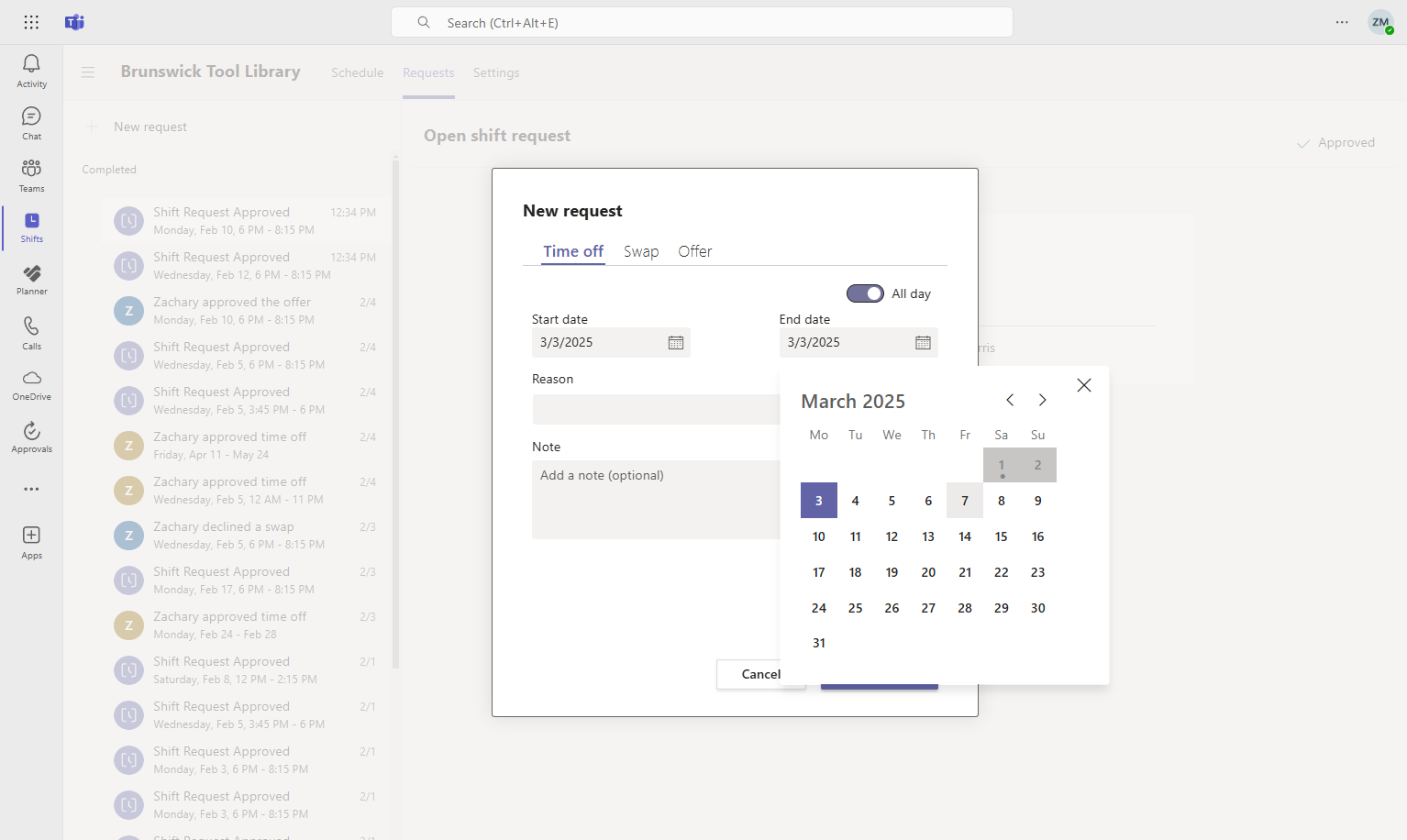Open the Activity feed
The image size is (1407, 840).
pos(31,71)
